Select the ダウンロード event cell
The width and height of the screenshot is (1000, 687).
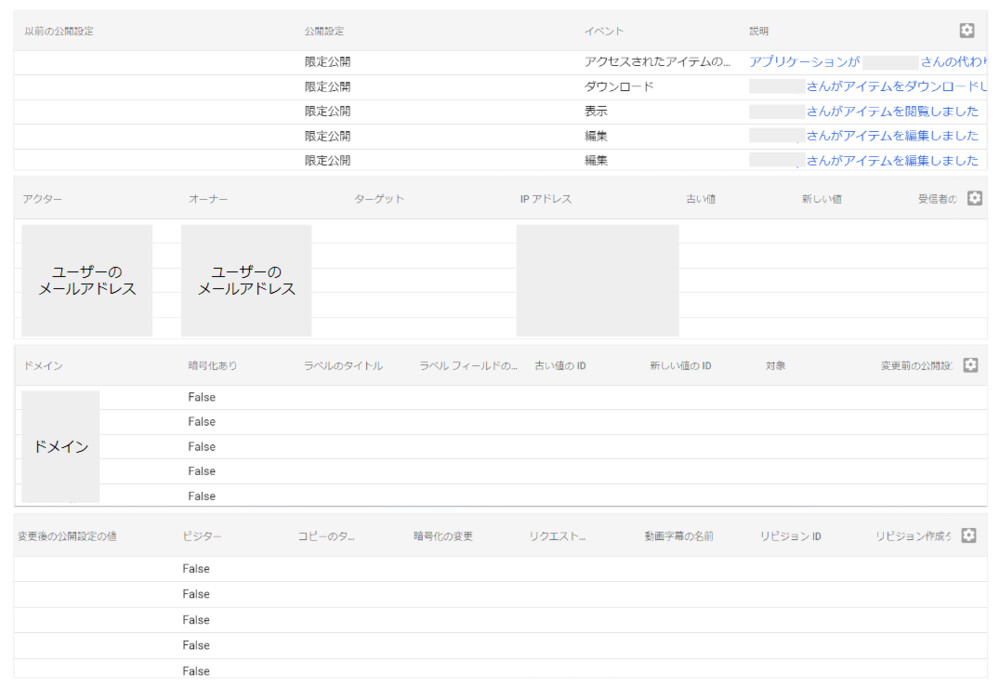tap(619, 87)
